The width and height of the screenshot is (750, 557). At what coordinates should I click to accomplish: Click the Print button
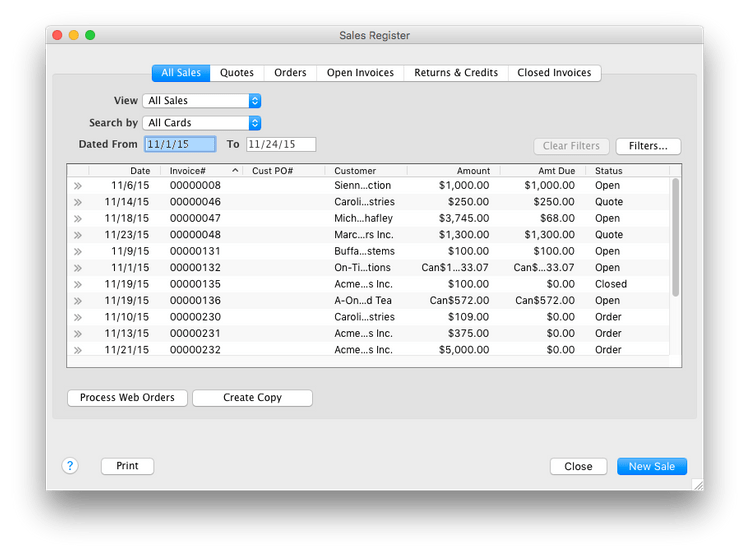(x=127, y=466)
